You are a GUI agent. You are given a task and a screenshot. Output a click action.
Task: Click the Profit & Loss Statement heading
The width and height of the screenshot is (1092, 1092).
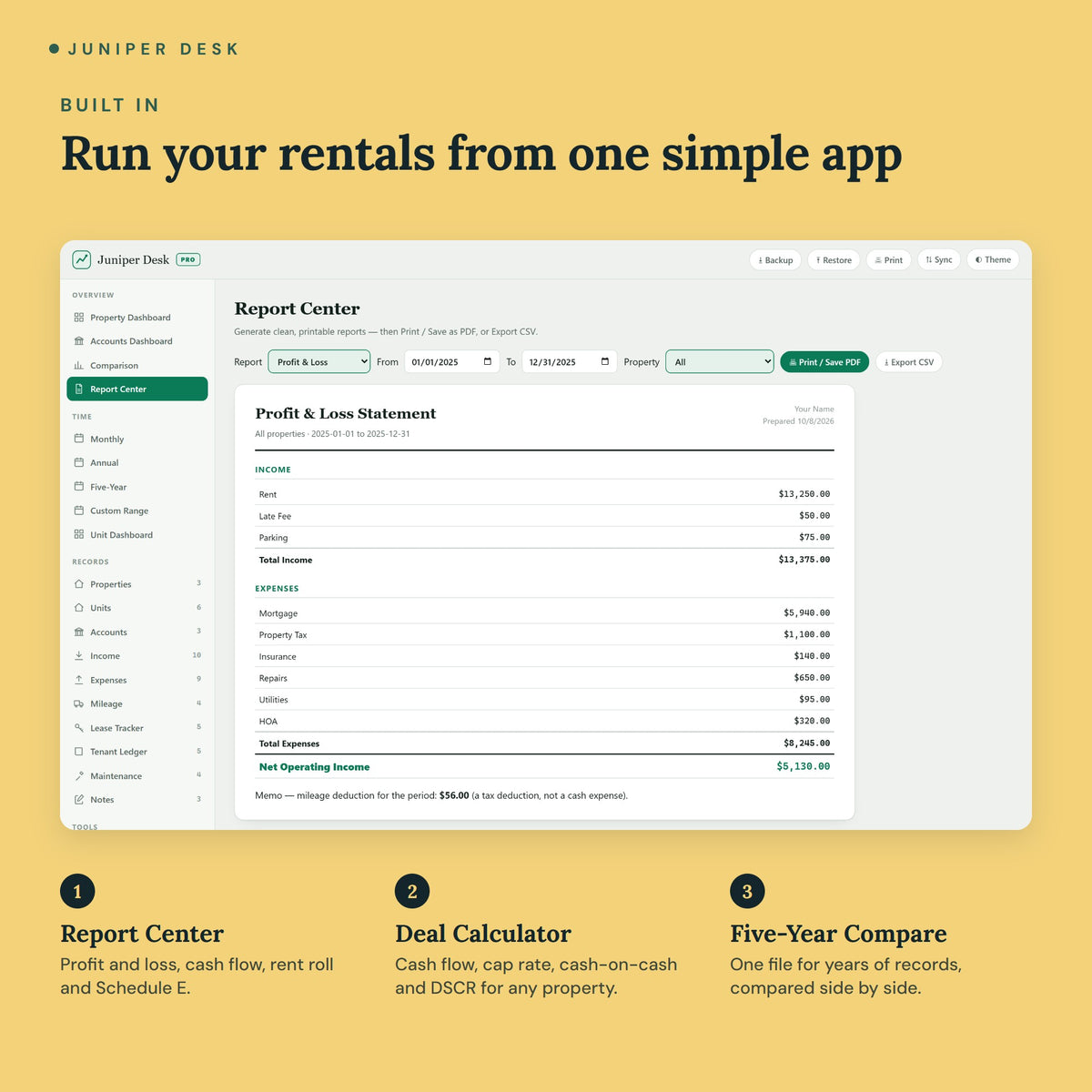coord(346,413)
